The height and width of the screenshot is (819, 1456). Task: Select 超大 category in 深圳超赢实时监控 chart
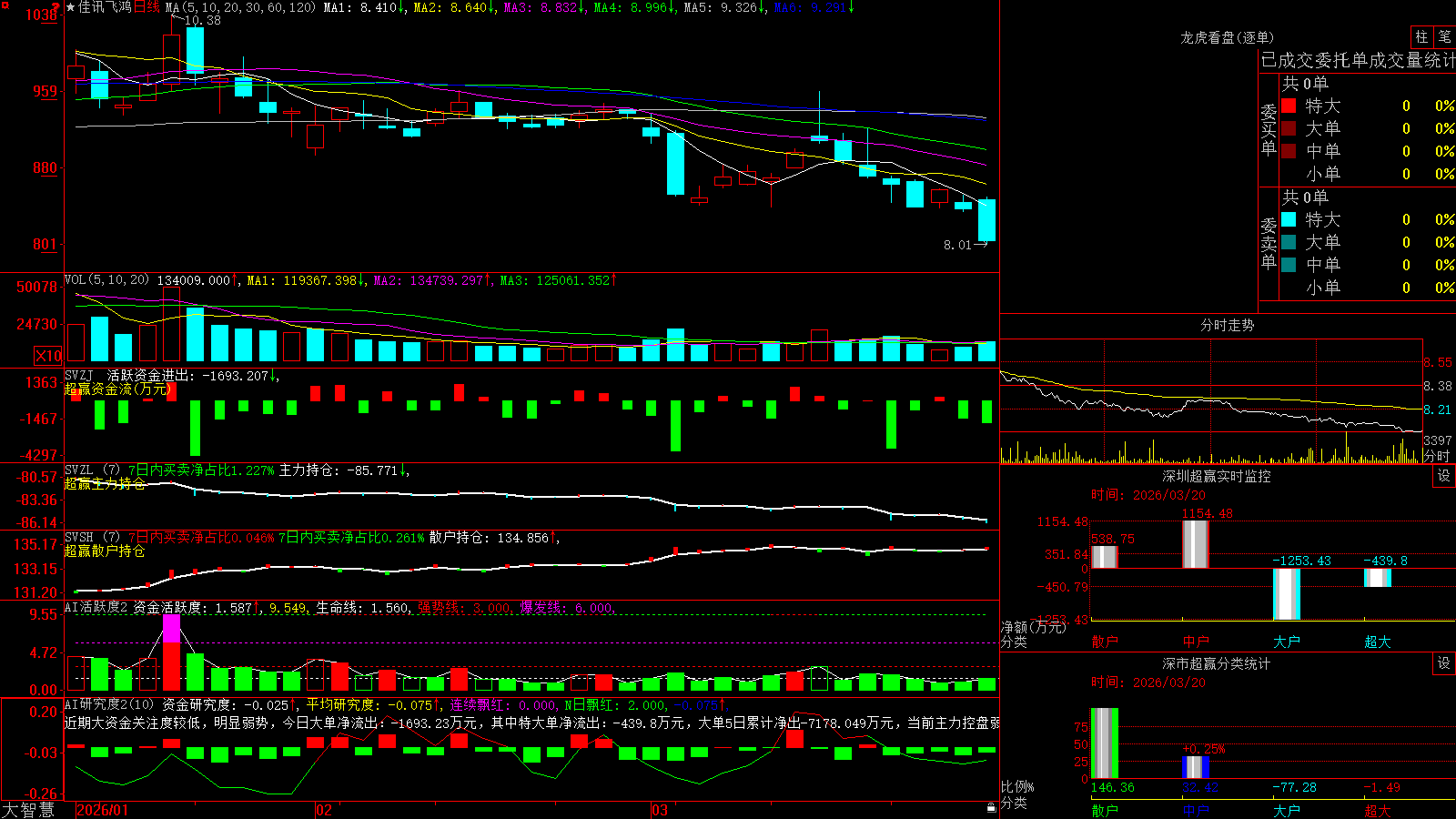tap(1378, 642)
